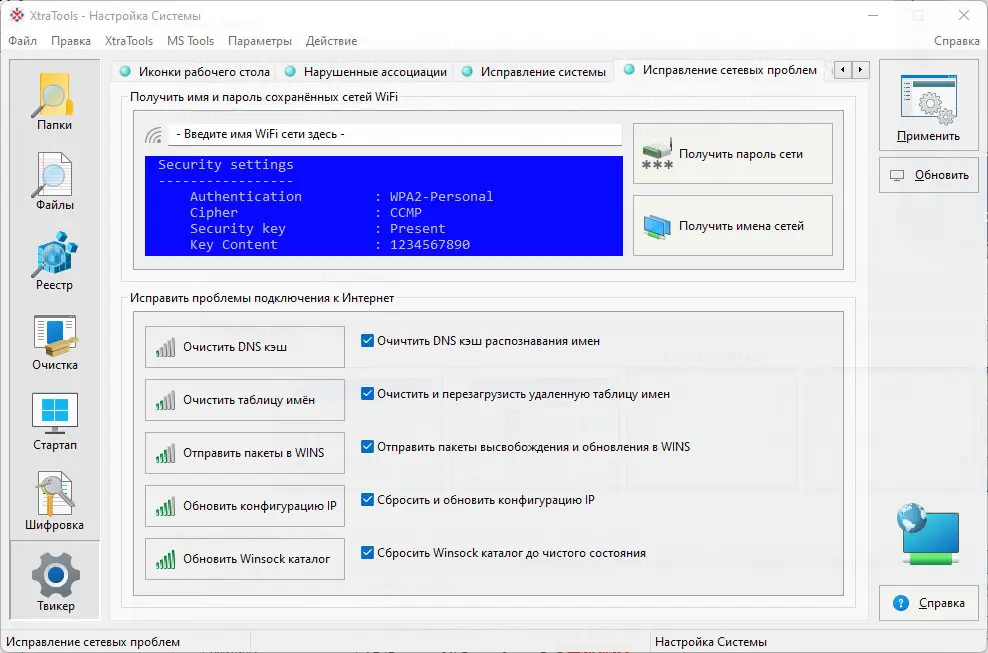Open the Файлы section in sidebar
This screenshot has width=988, height=653.
point(54,182)
